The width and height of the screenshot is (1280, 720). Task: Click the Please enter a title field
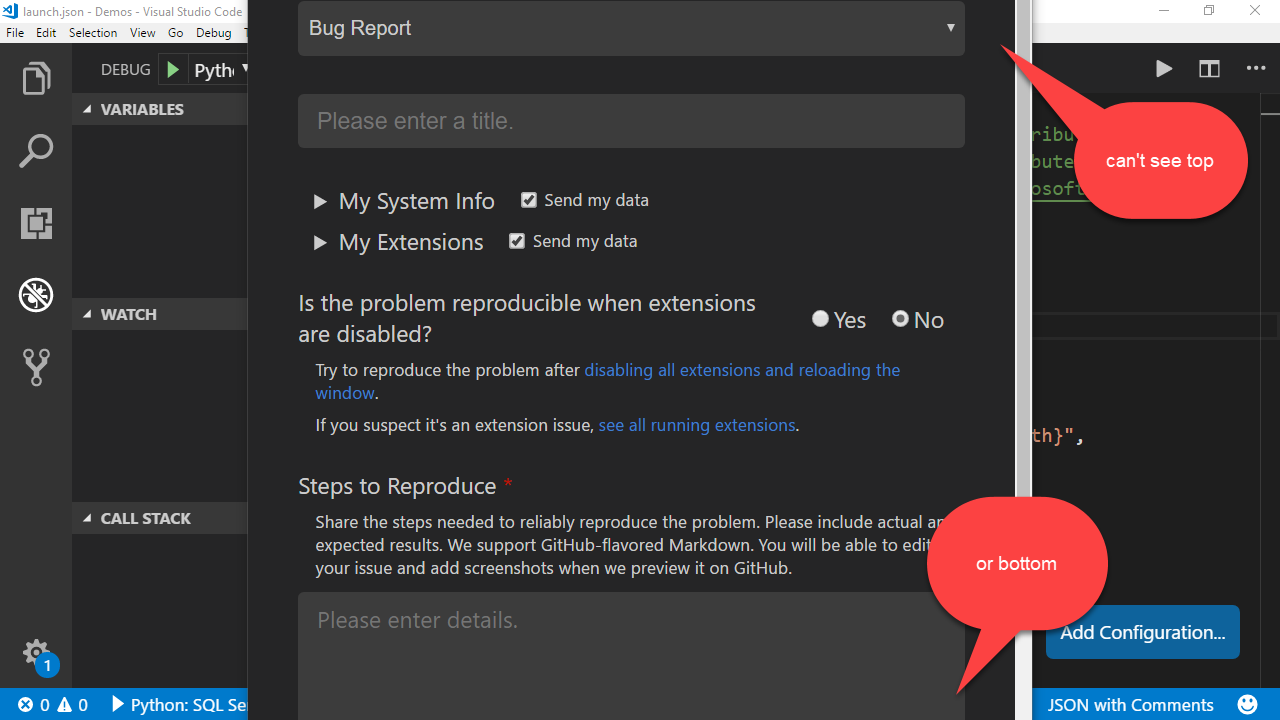tap(631, 120)
